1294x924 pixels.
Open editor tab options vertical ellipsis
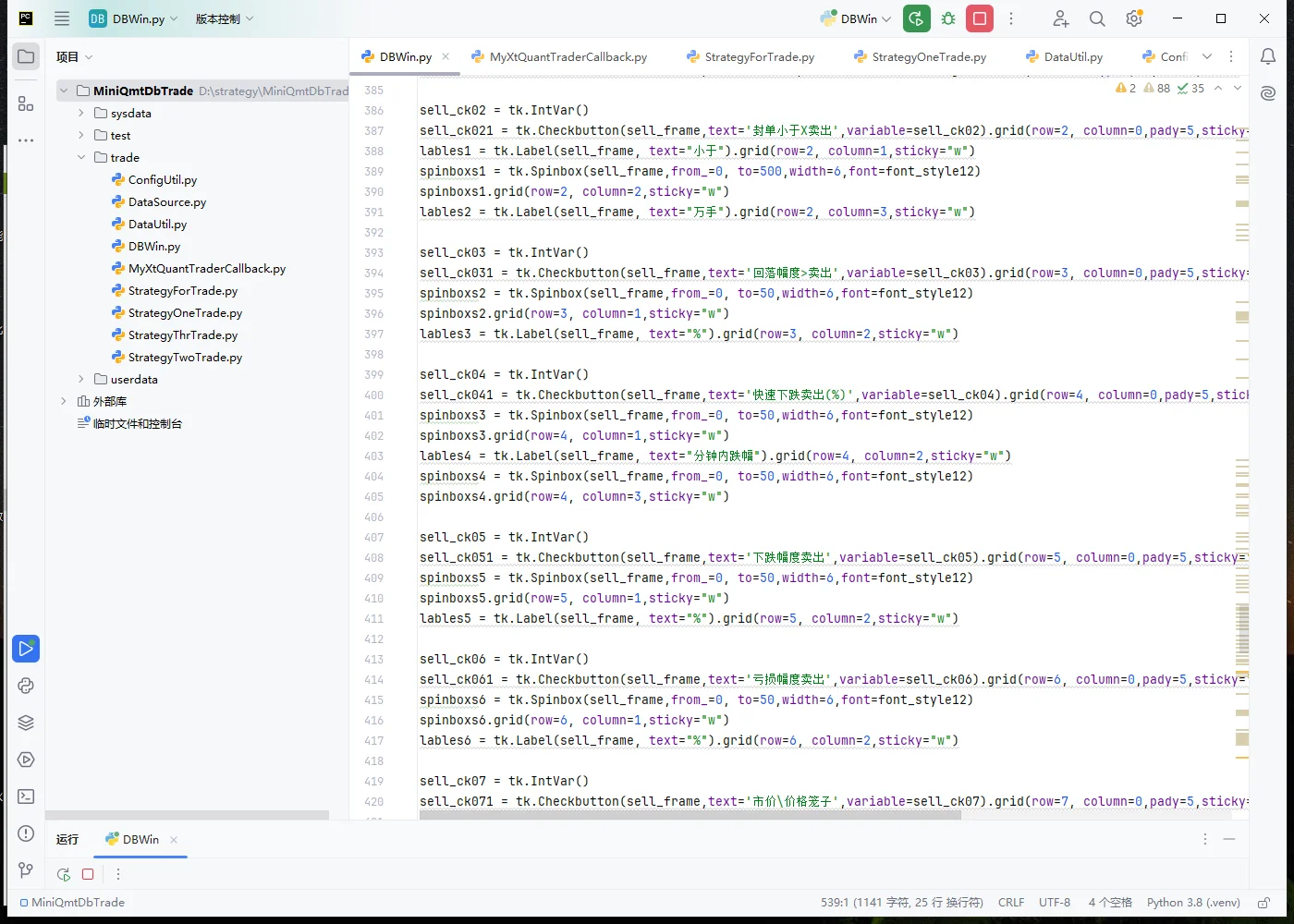pos(1231,56)
